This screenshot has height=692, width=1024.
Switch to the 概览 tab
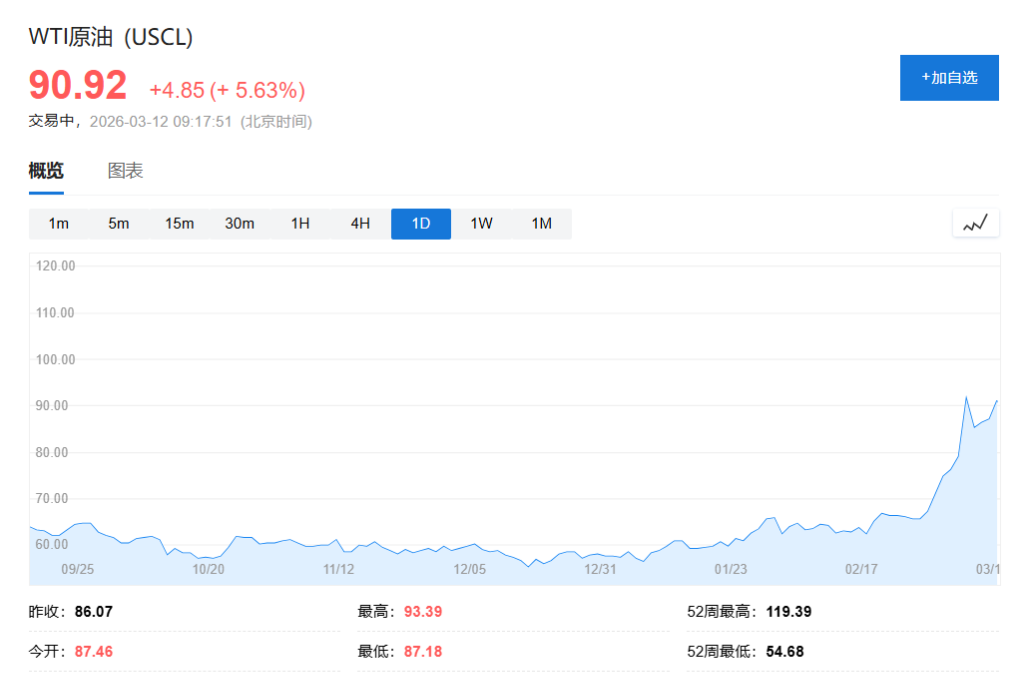click(x=45, y=170)
